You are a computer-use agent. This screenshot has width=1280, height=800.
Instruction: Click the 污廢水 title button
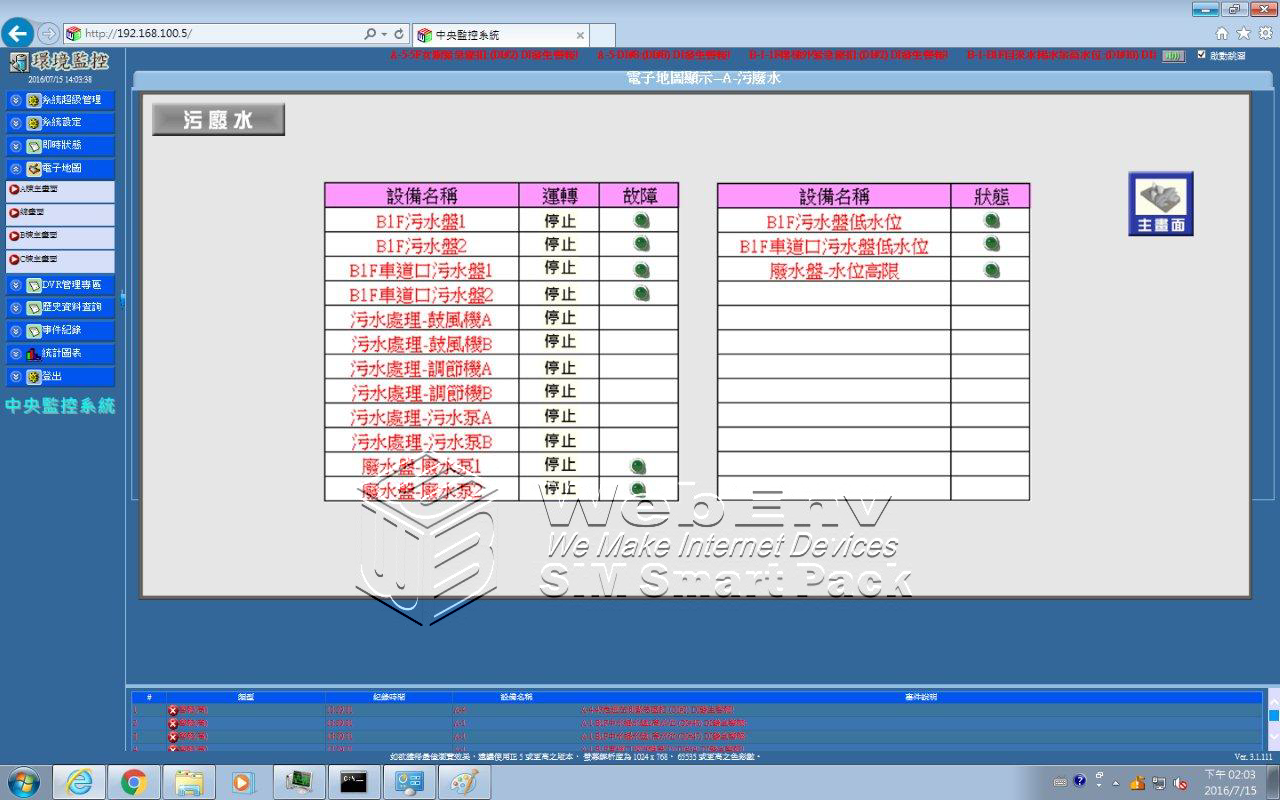218,120
